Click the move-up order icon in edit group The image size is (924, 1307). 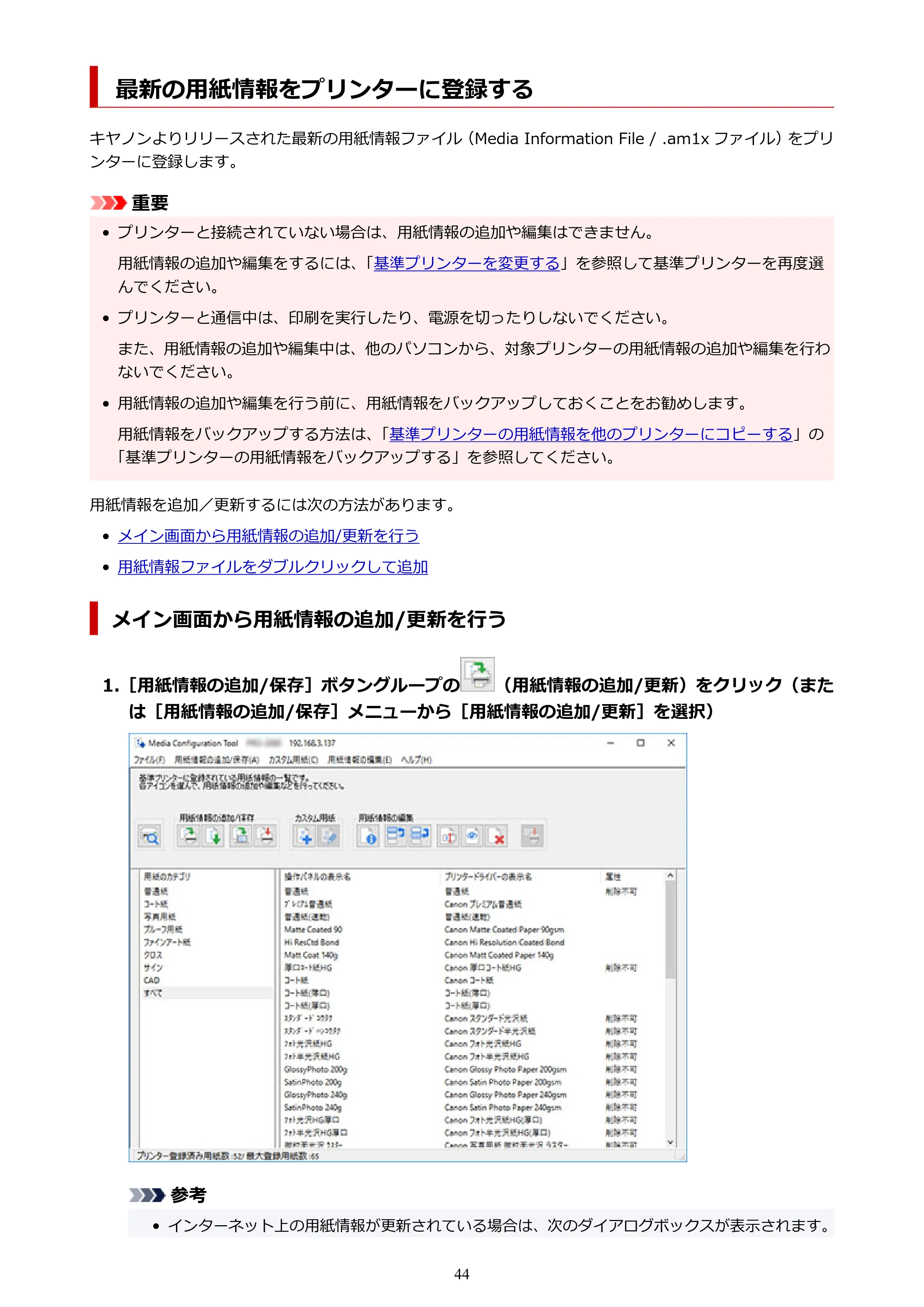395,836
